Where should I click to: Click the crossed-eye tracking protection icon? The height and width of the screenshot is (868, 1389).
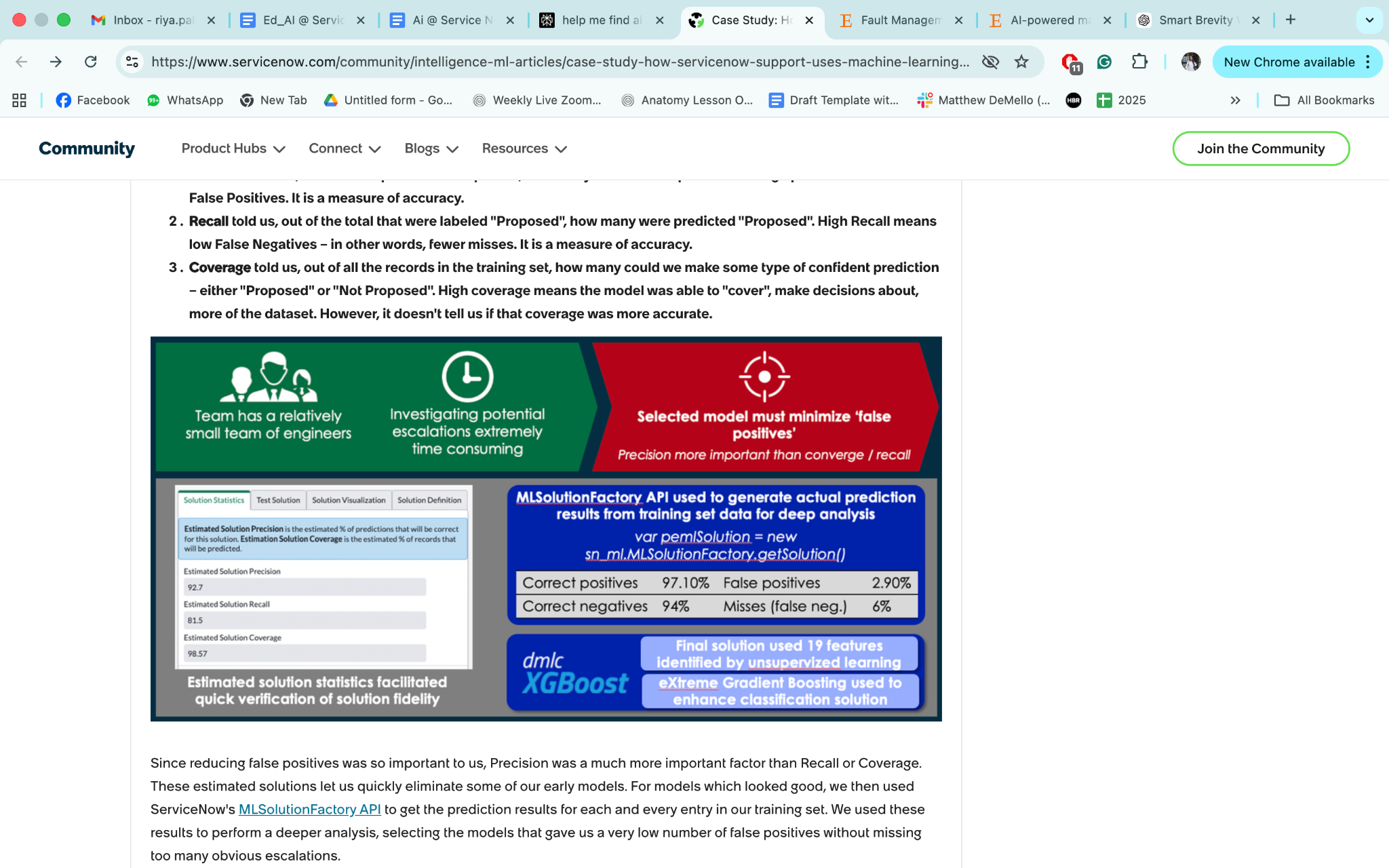click(990, 62)
